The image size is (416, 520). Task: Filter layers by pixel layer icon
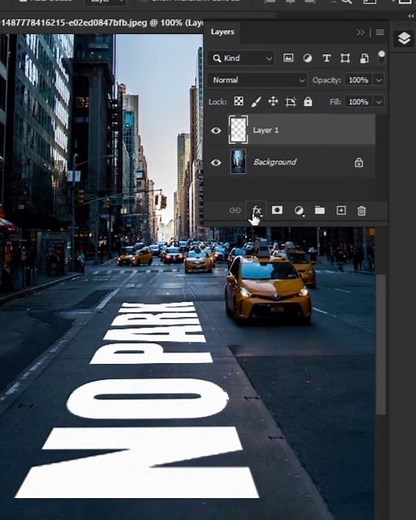tap(288, 58)
